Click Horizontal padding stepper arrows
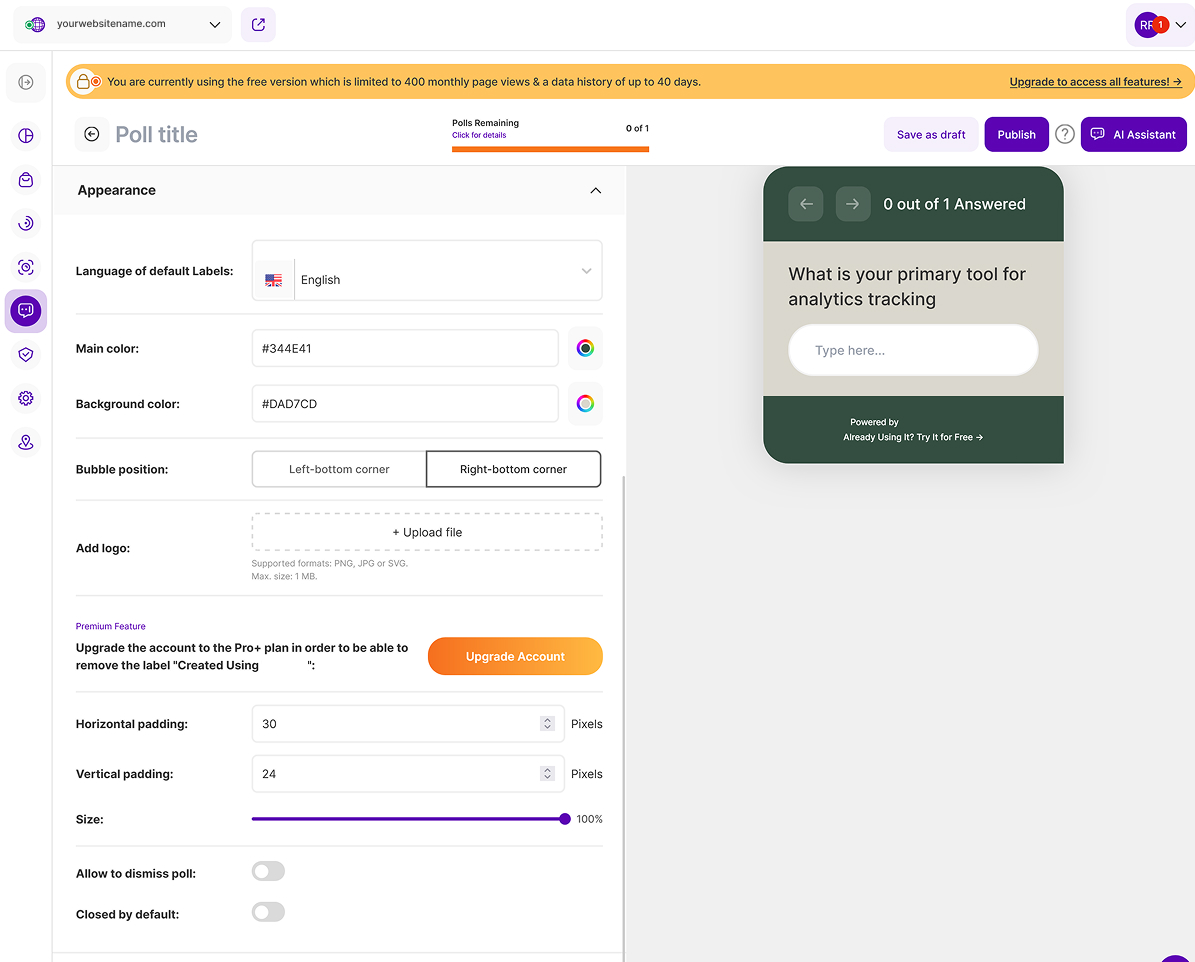Image resolution: width=1195 pixels, height=962 pixels. coord(547,723)
